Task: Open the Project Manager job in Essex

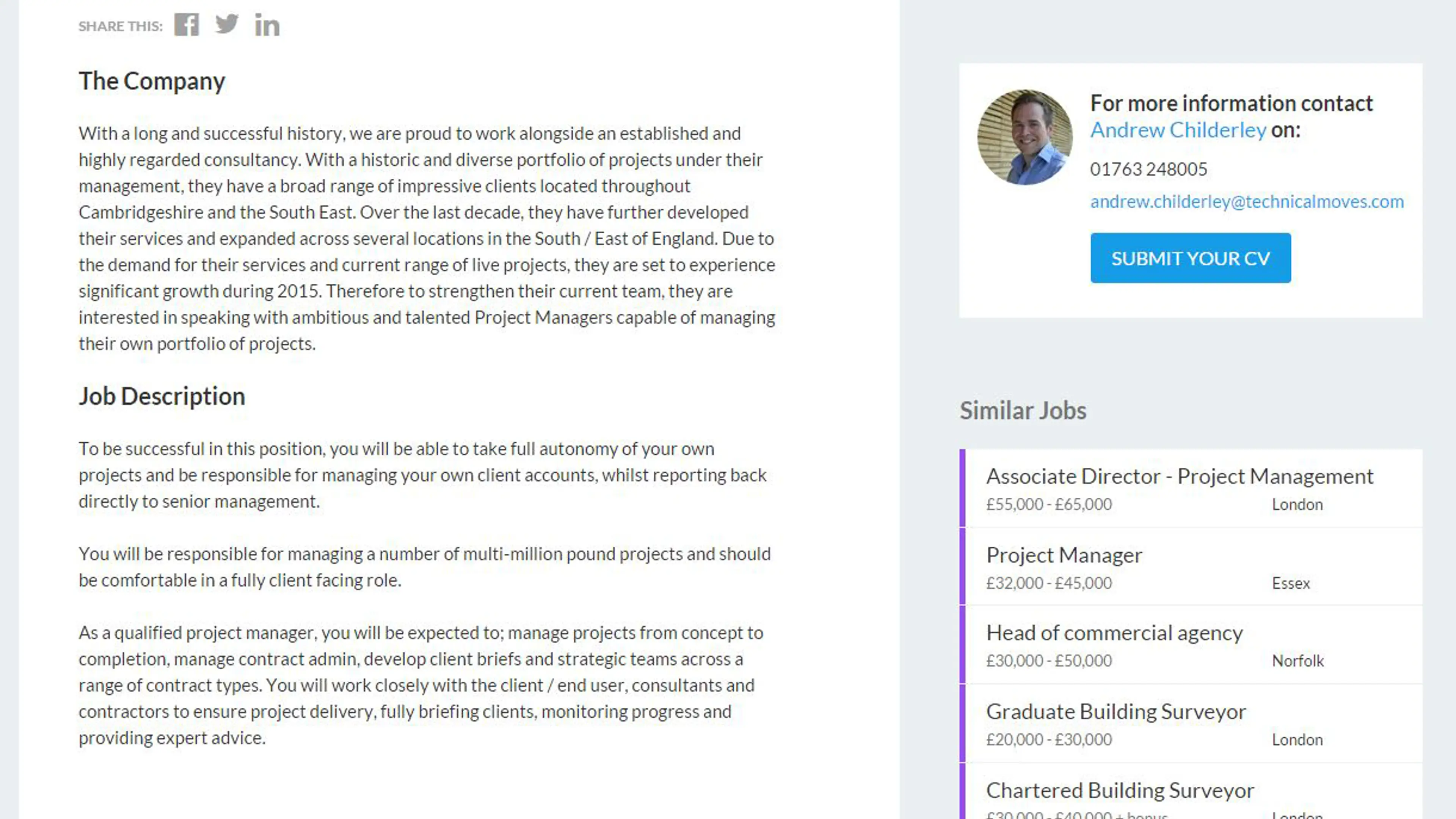Action: pos(1064,555)
